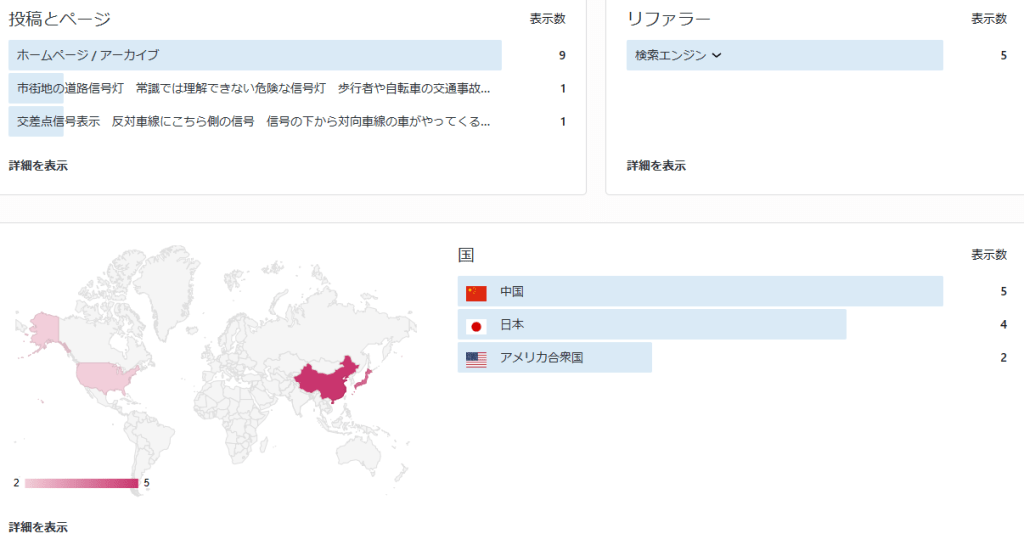Click the United States flag icon

click(476, 358)
